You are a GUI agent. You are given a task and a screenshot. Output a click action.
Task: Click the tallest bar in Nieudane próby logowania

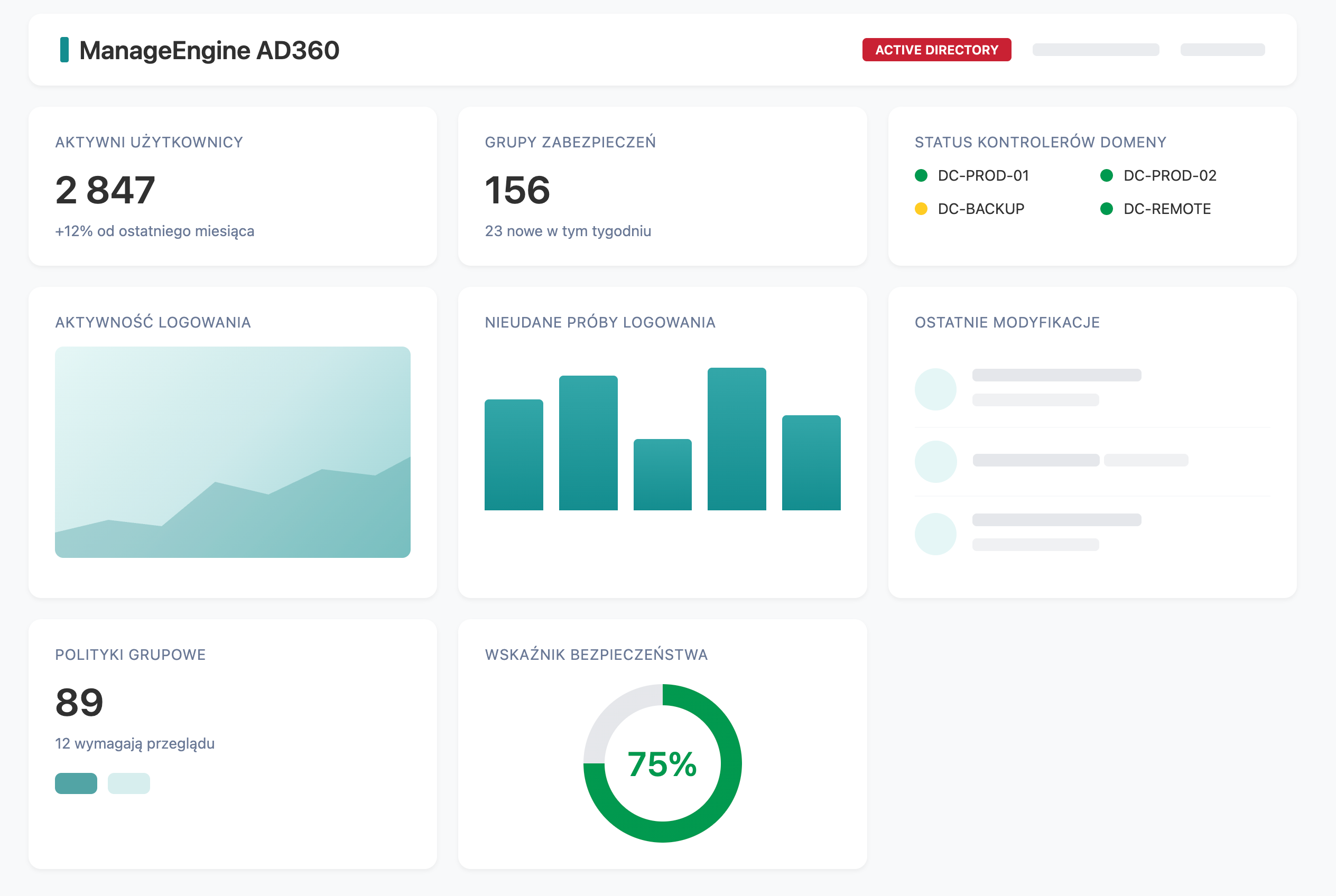click(736, 439)
